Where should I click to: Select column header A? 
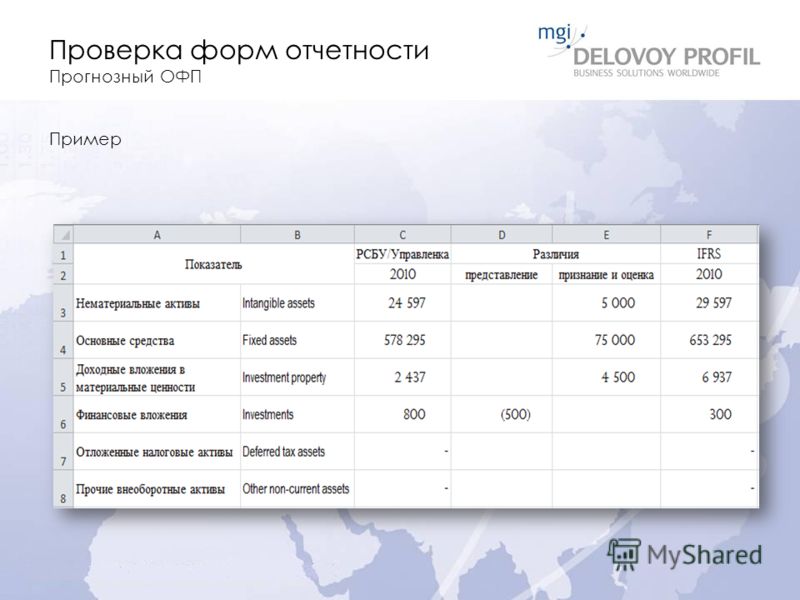[x=157, y=235]
